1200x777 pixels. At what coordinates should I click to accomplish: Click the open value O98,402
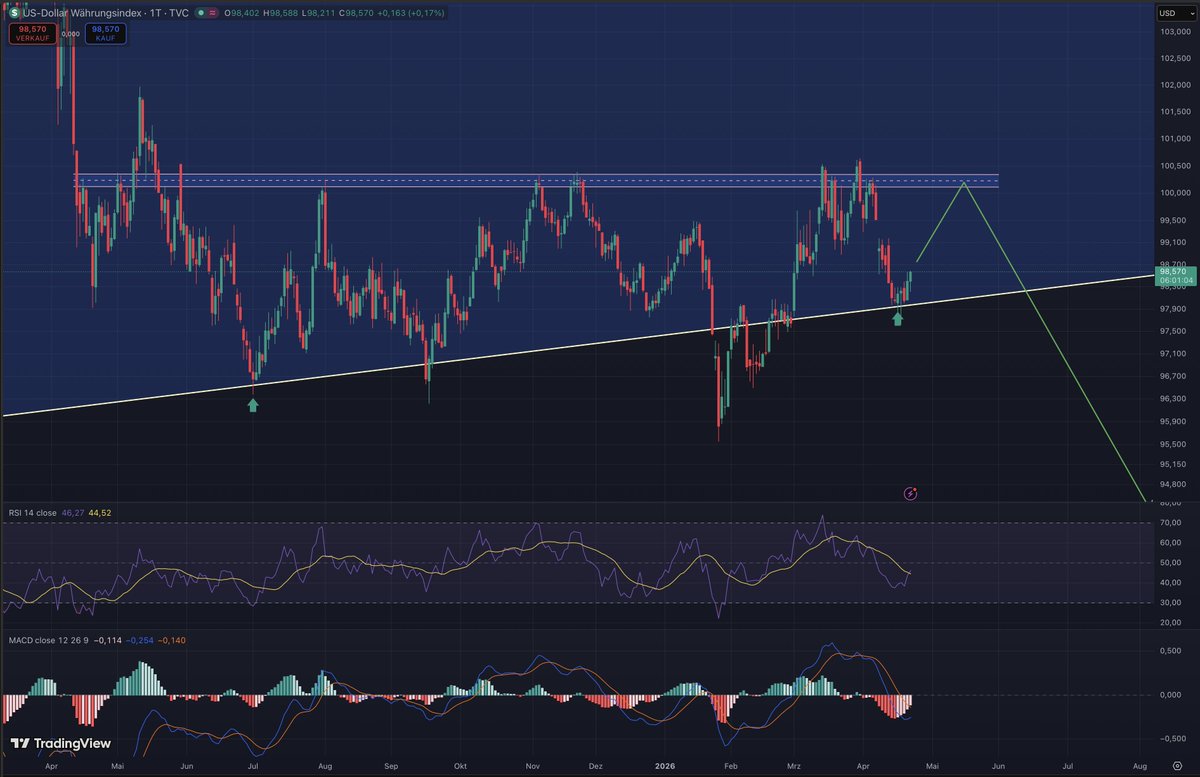click(242, 13)
